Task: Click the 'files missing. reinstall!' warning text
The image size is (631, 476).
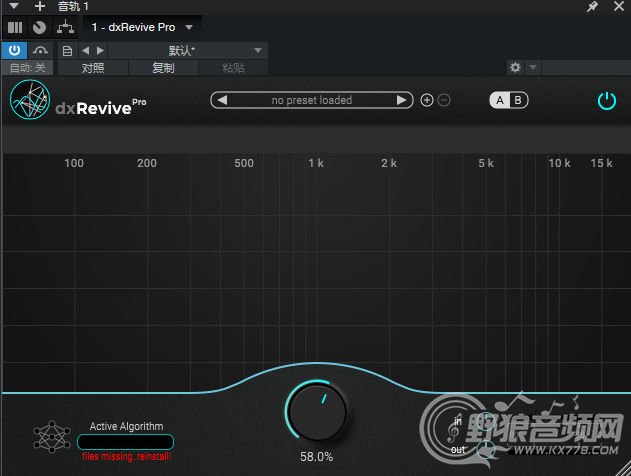Action: [126, 457]
